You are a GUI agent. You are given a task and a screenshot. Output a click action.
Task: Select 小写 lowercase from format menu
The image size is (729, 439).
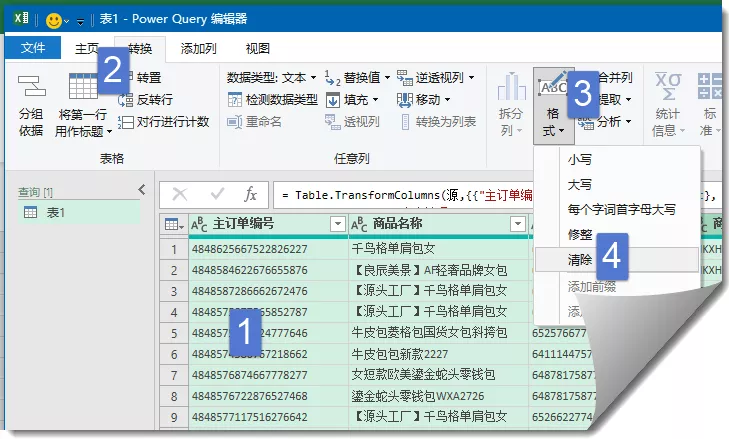pos(616,160)
